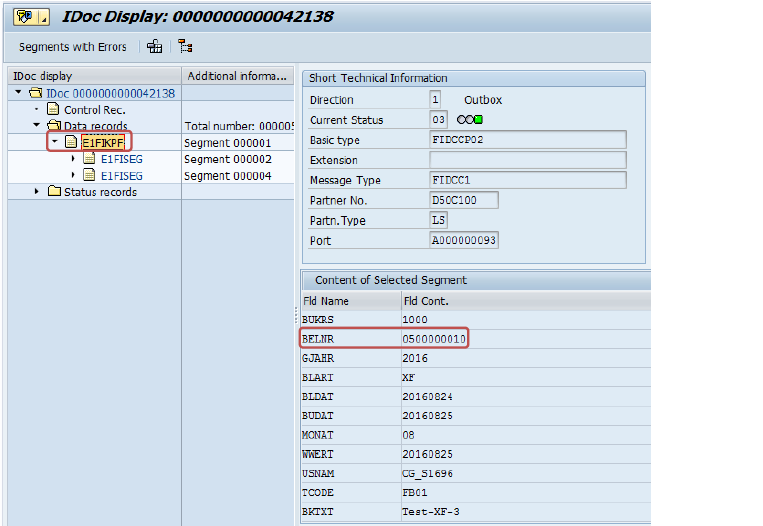The height and width of the screenshot is (526, 763).
Task: Click the Basic type field FIDCCP02
Action: (526, 140)
